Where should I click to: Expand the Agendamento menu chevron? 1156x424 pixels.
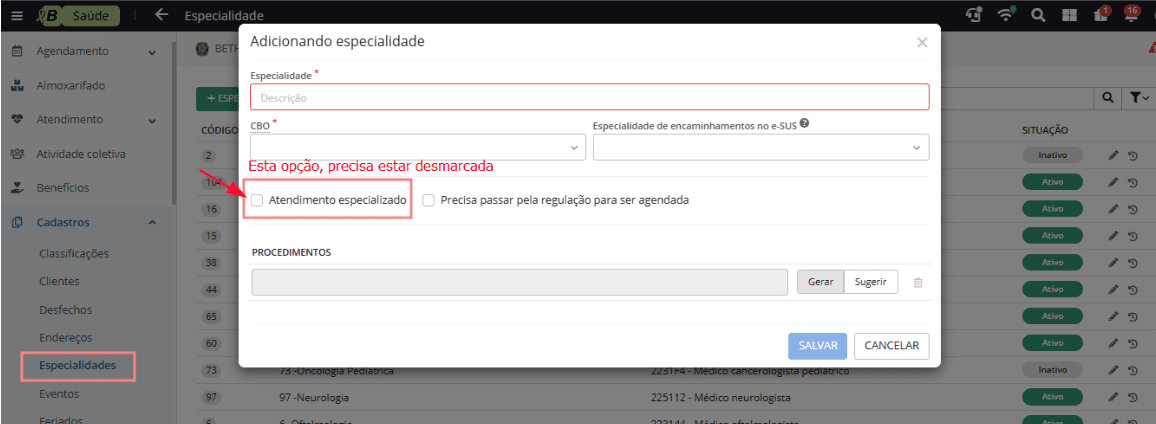tap(152, 52)
